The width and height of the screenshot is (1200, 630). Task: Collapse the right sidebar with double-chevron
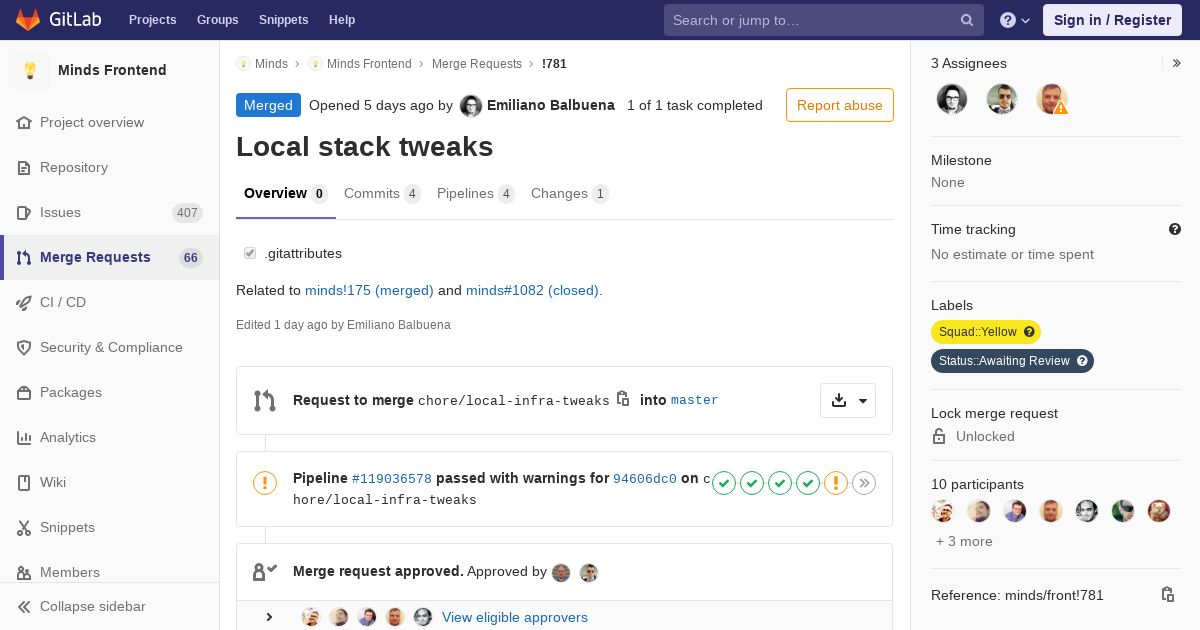click(x=1176, y=63)
